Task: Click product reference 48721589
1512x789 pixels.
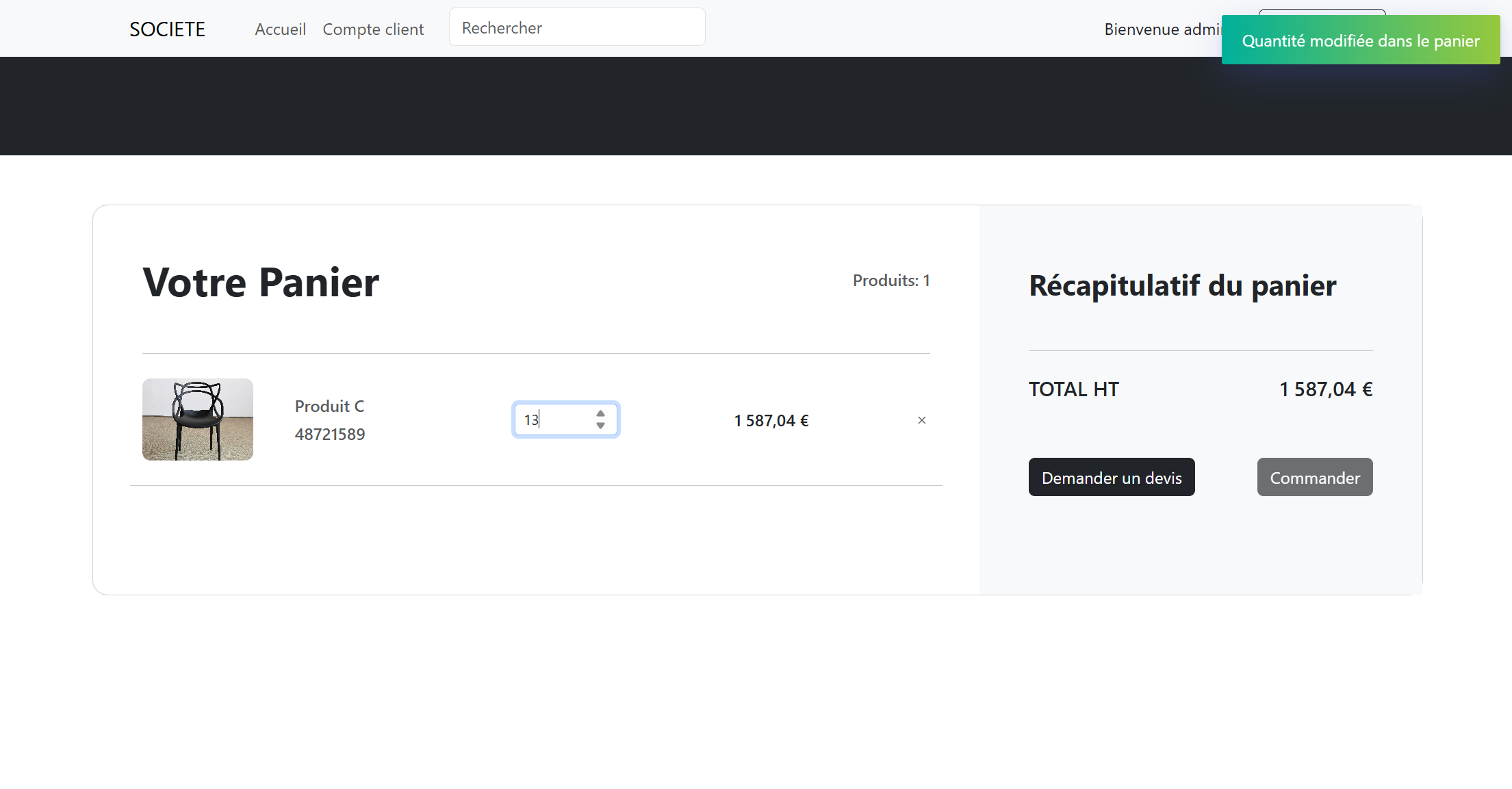Action: [329, 435]
